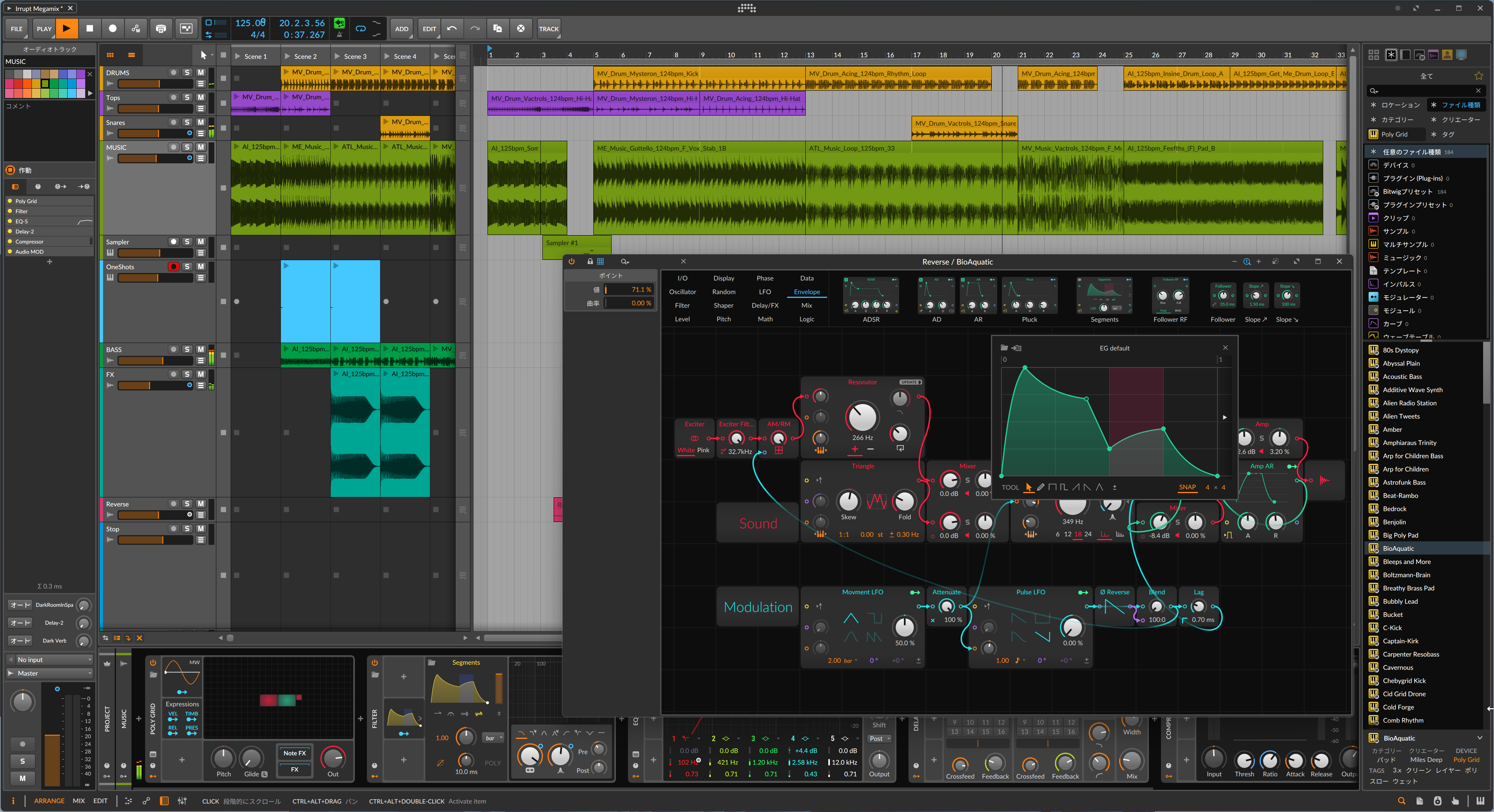Switch to EDIT view
The width and height of the screenshot is (1494, 812).
point(100,800)
